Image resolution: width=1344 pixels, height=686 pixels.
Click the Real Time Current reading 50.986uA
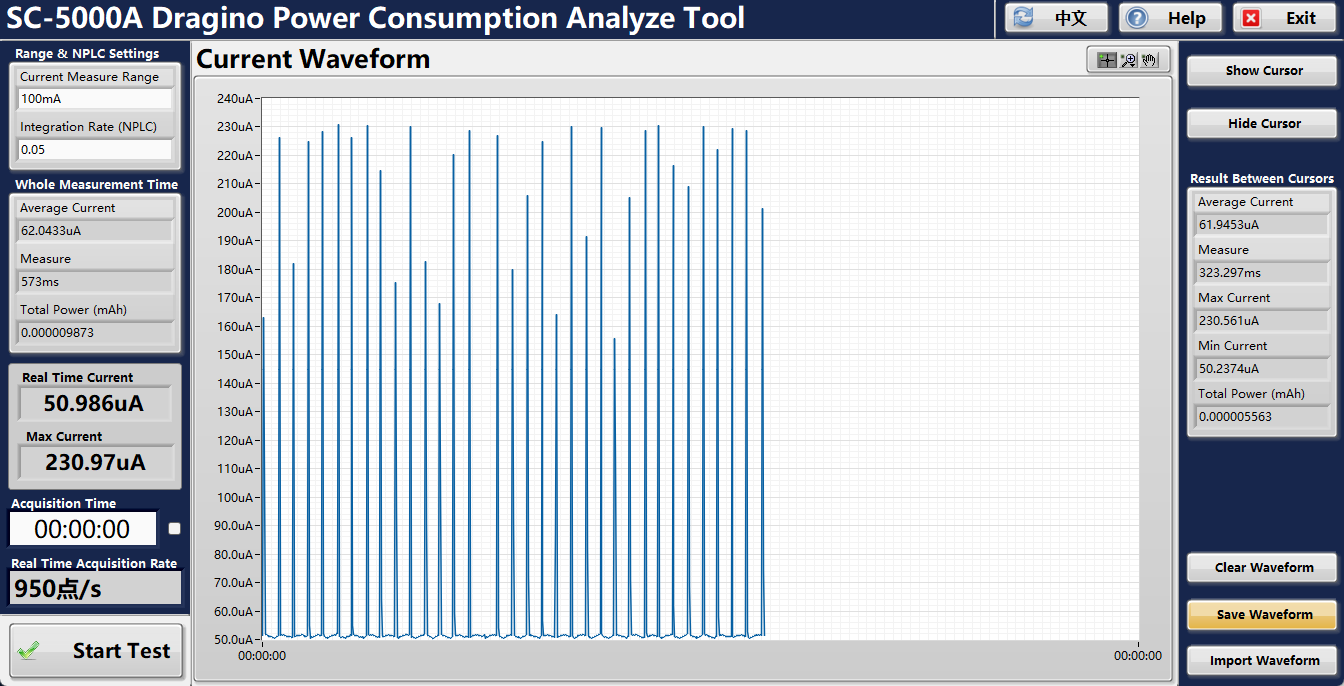[x=95, y=404]
